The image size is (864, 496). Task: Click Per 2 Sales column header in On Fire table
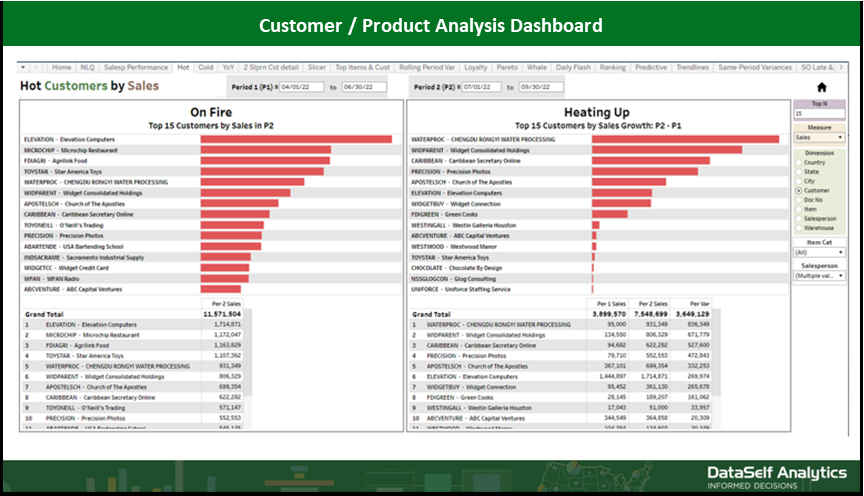226,304
